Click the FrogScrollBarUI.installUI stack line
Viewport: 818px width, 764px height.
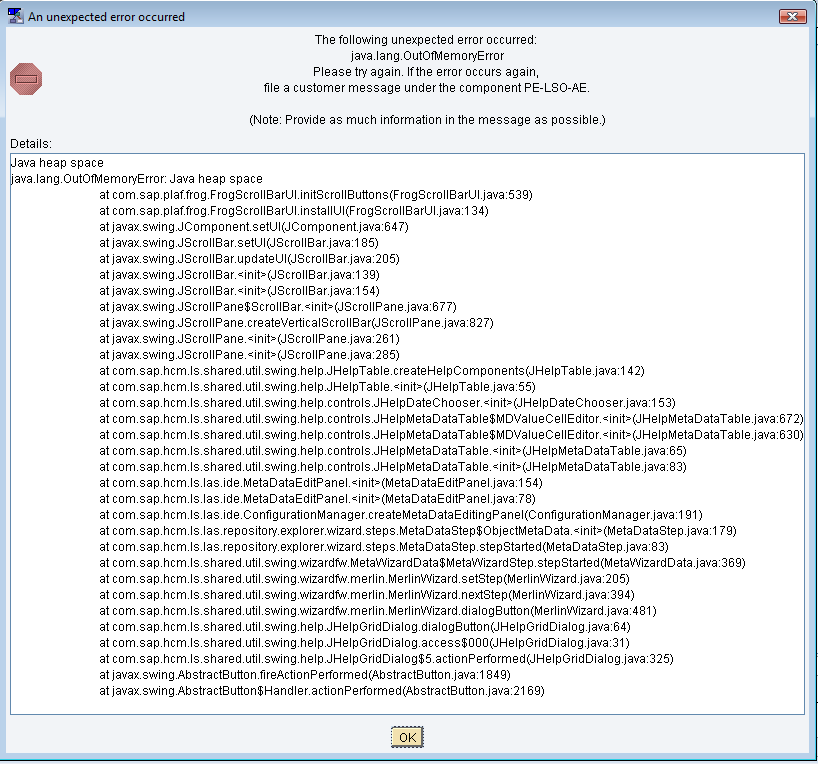[x=294, y=211]
